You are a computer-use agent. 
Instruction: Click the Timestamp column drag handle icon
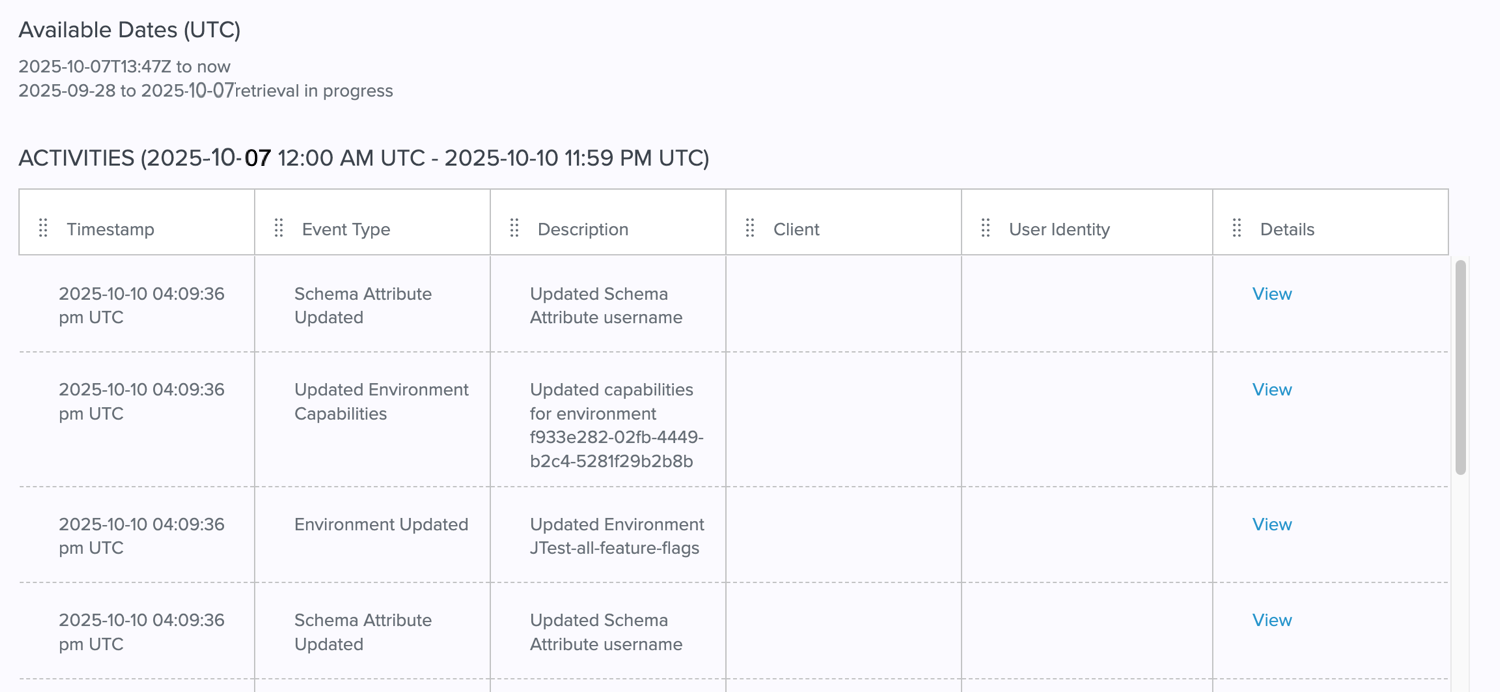(x=43, y=227)
